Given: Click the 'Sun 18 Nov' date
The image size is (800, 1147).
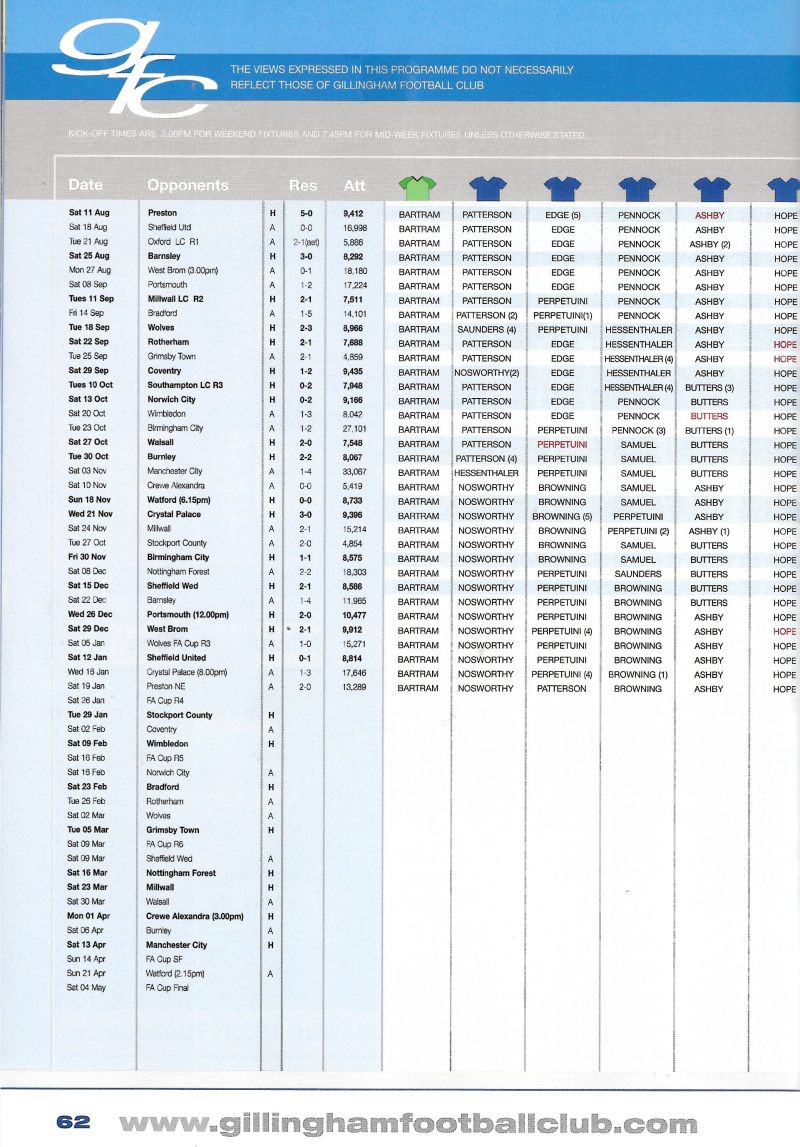Looking at the screenshot, I should coord(89,500).
